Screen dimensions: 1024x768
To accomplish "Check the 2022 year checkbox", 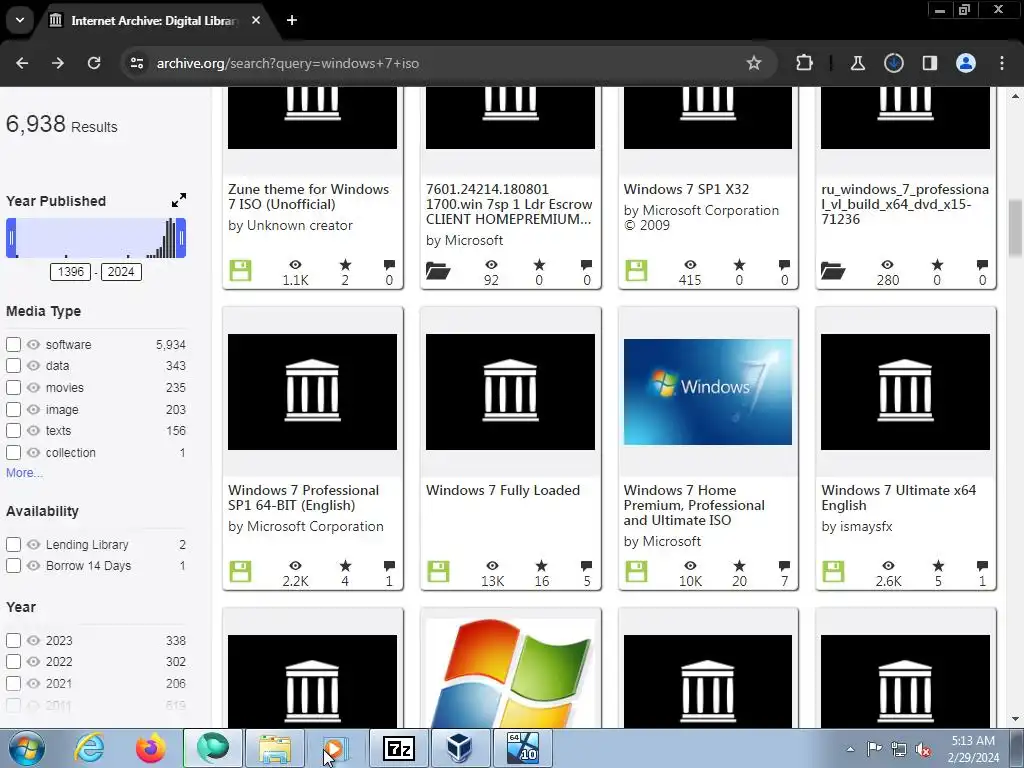I will (13, 662).
